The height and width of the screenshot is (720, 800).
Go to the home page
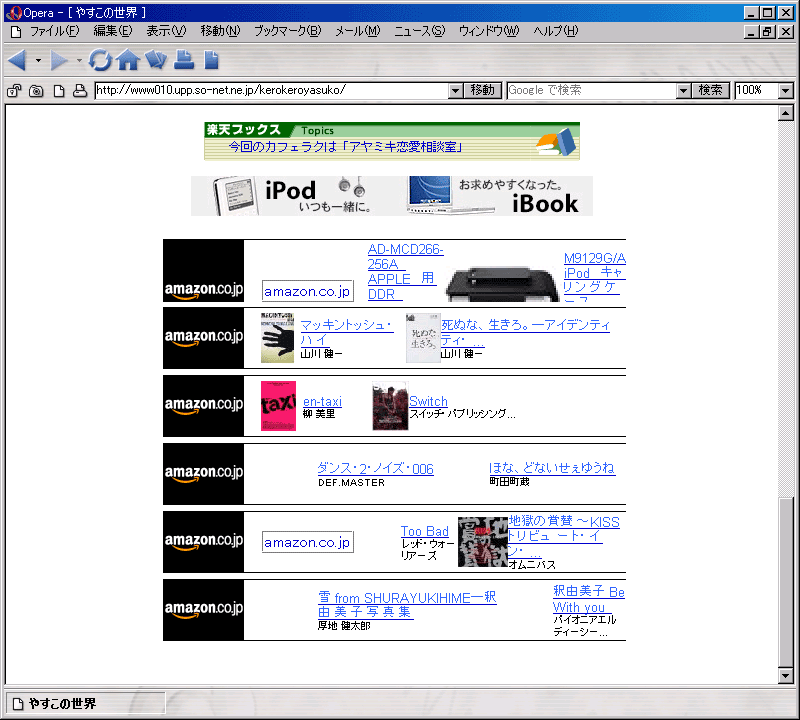[x=128, y=60]
